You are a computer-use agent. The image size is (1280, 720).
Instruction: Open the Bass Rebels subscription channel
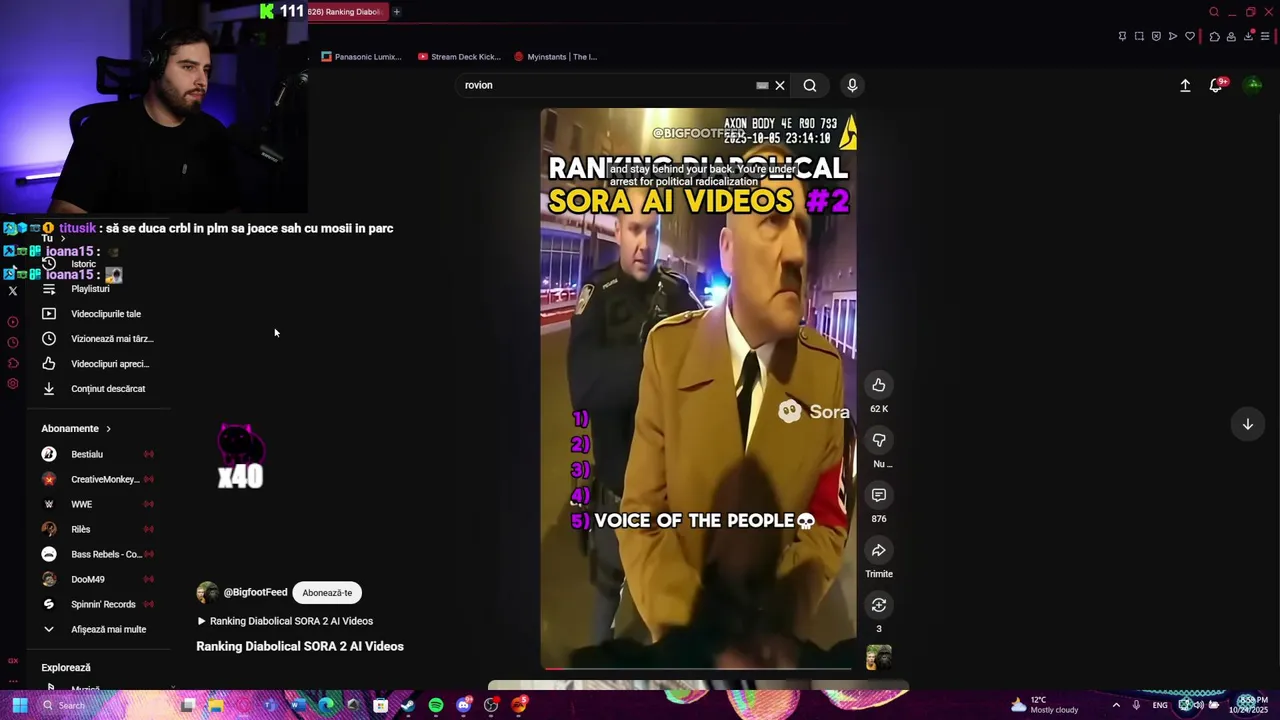click(98, 554)
